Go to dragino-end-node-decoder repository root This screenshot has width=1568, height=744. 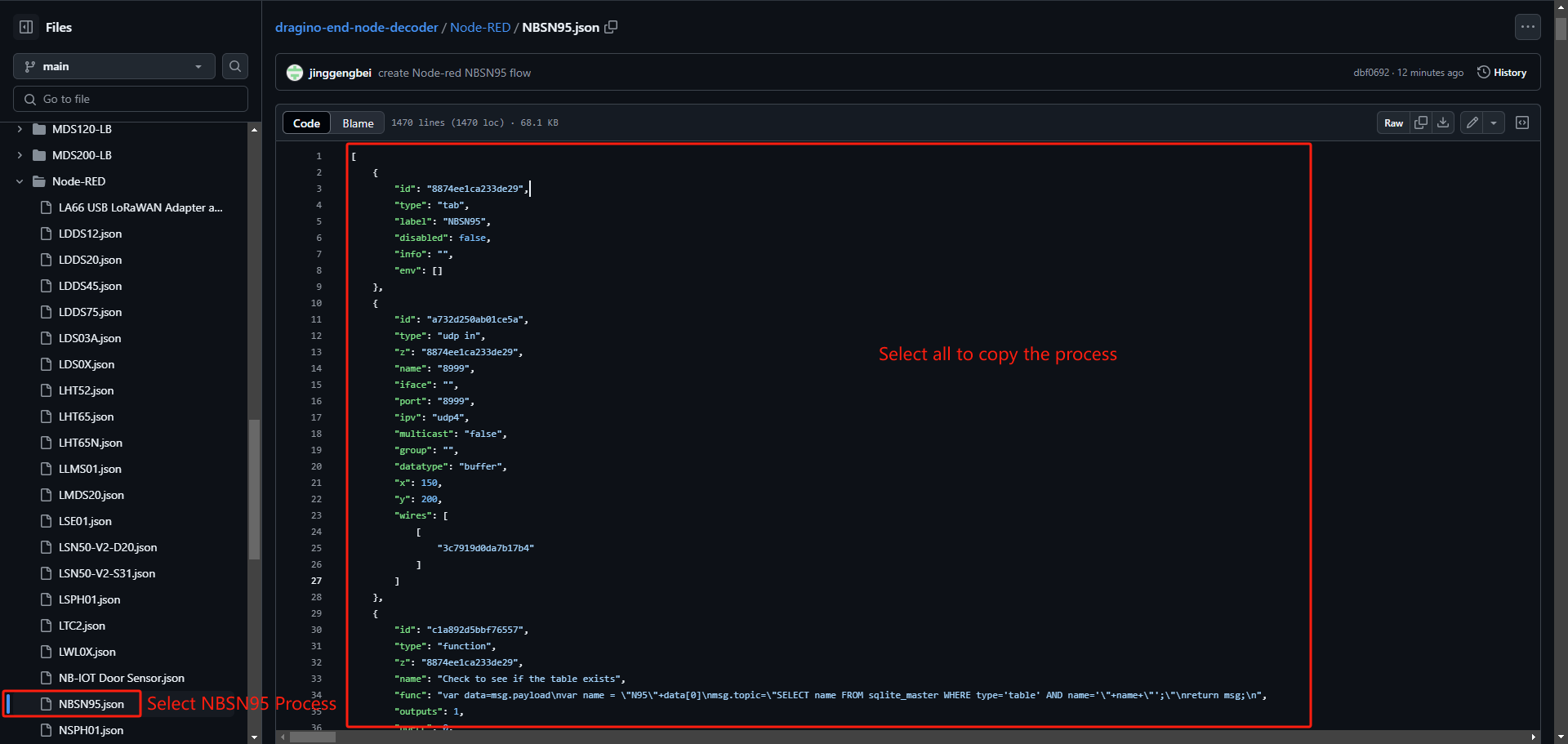tap(357, 27)
